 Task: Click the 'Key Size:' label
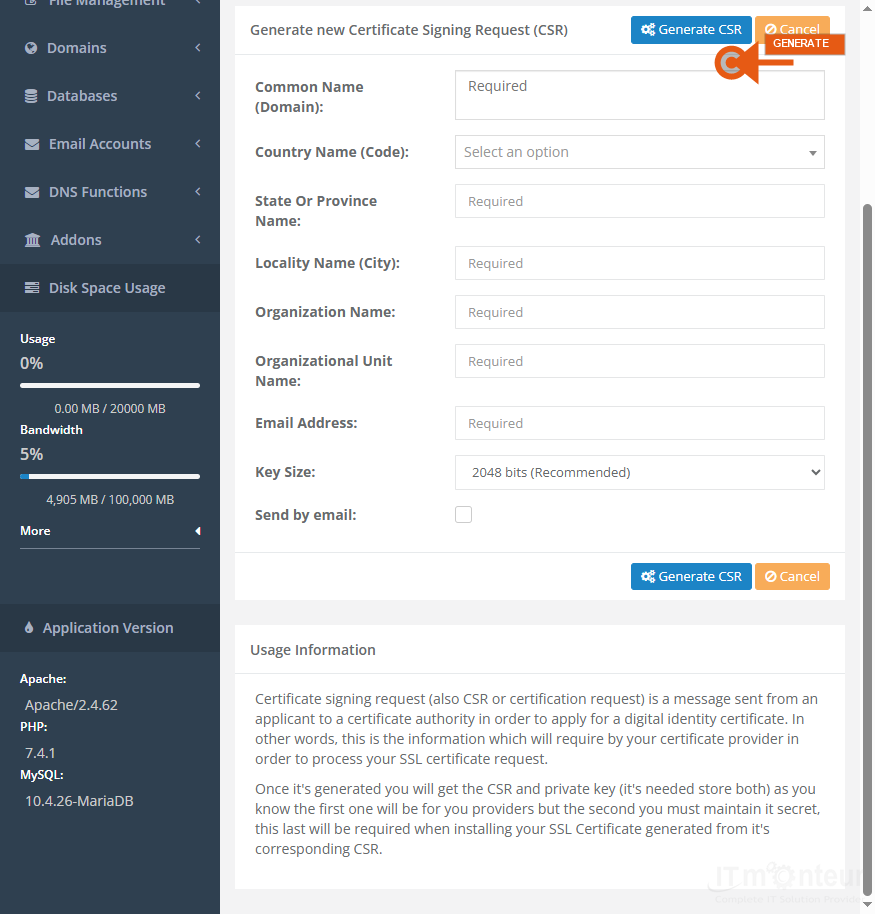[x=285, y=472]
